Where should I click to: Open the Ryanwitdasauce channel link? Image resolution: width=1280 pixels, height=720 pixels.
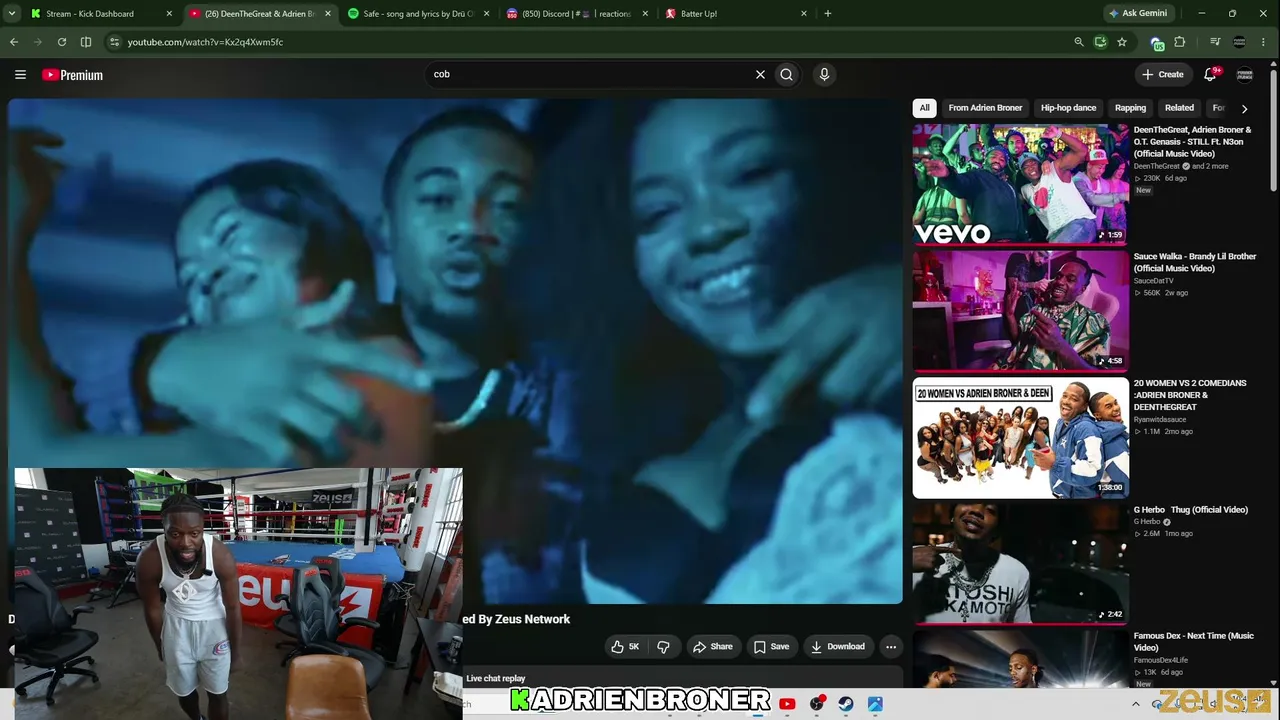click(1160, 420)
